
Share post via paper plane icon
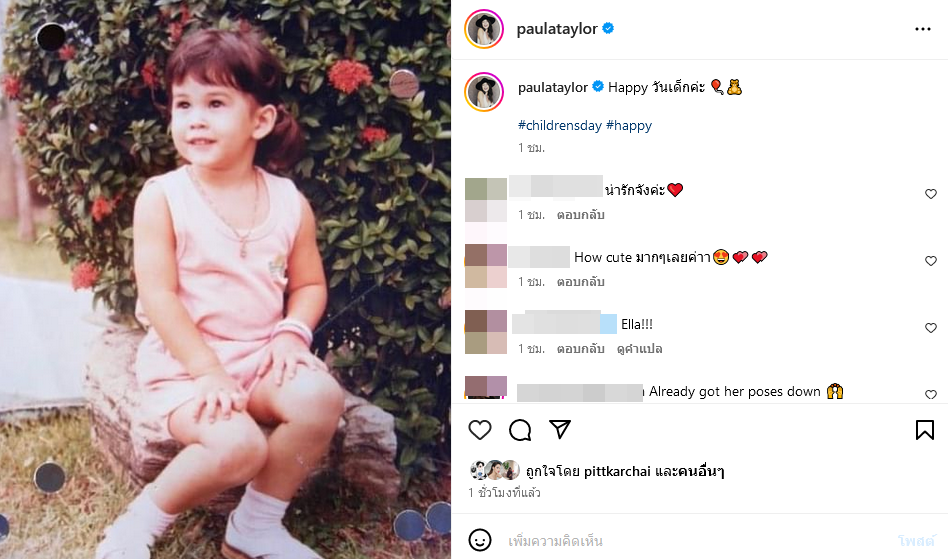click(560, 429)
